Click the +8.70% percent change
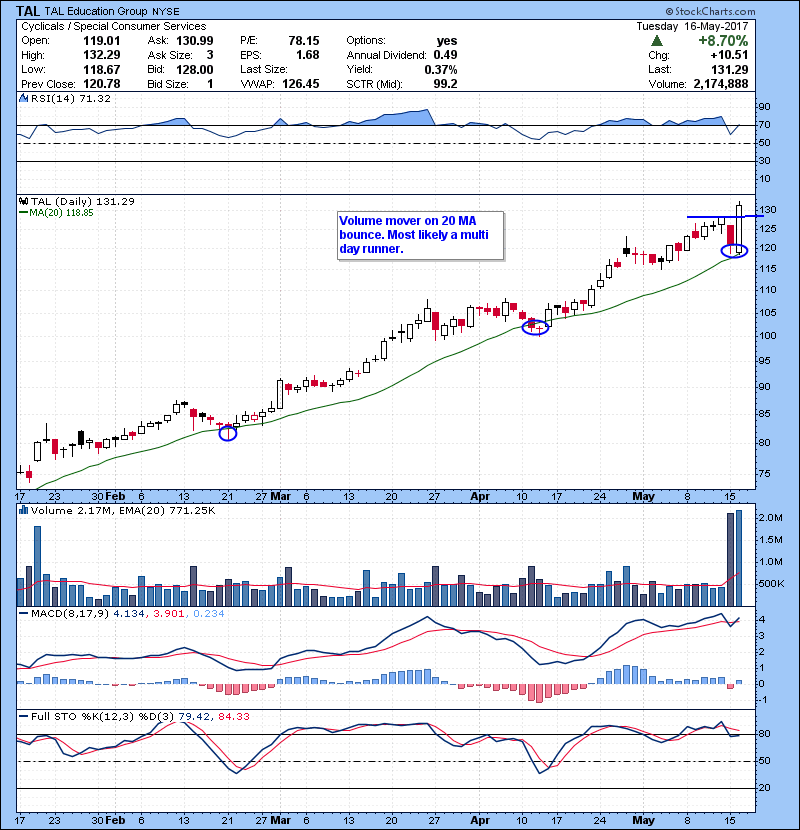This screenshot has width=800, height=830. click(723, 41)
